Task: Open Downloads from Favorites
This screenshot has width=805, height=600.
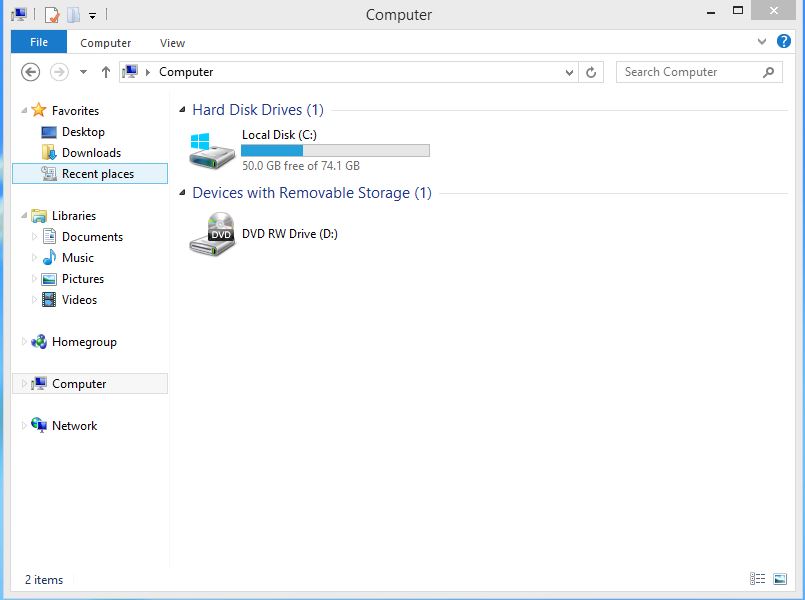Action: pos(91,153)
